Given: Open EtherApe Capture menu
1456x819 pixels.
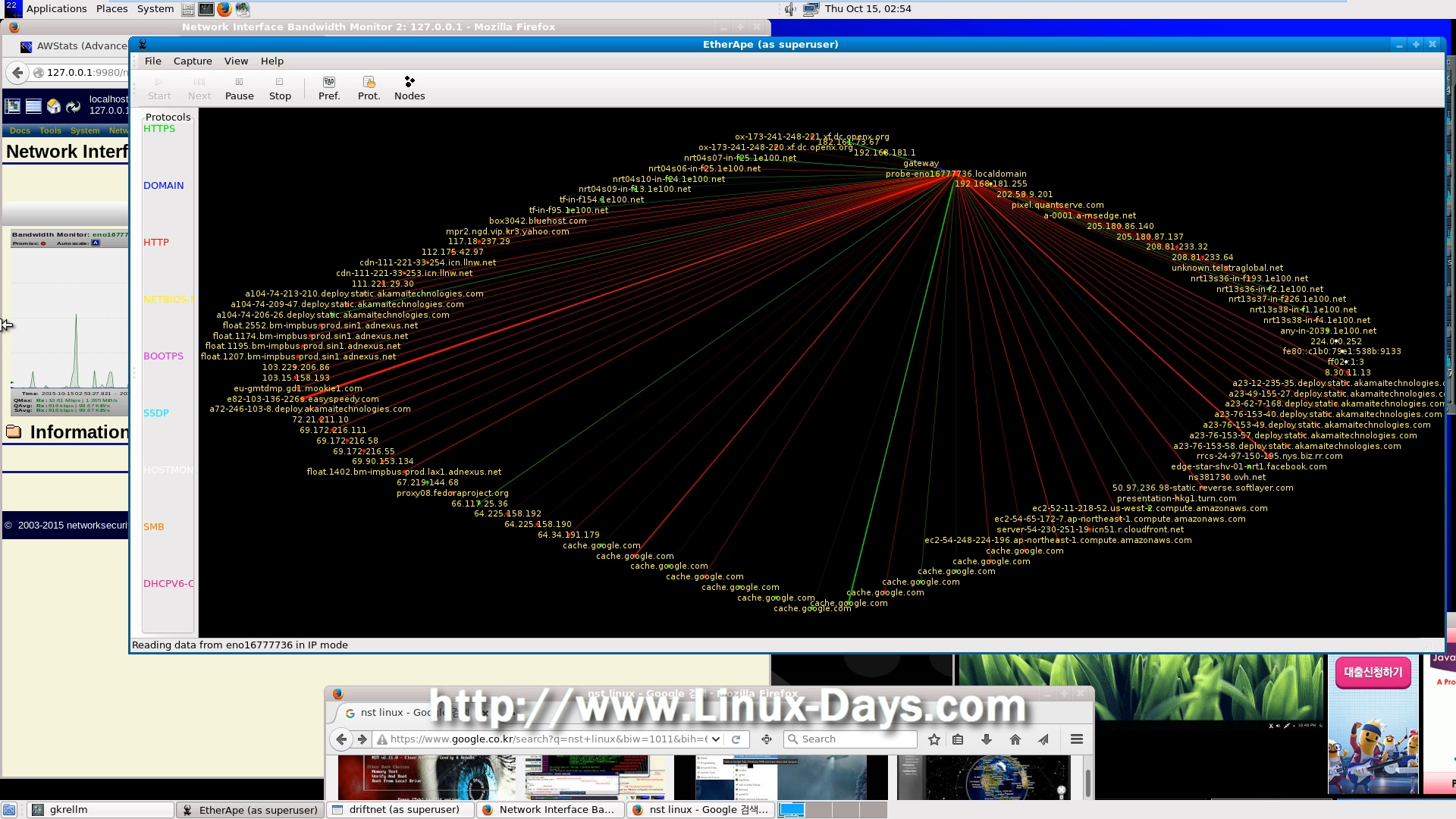Looking at the screenshot, I should tap(193, 61).
